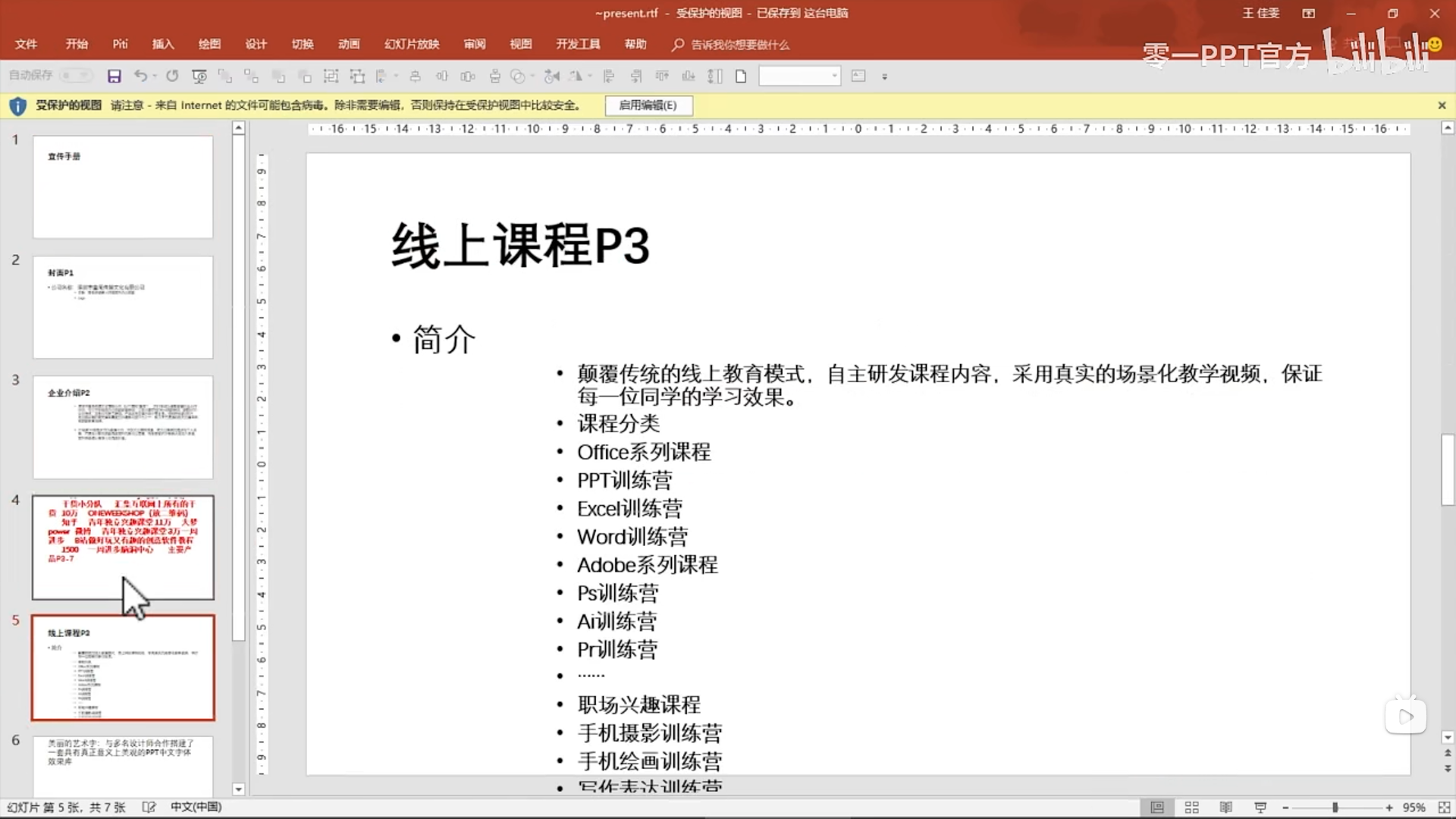Expand the merge shapes dropdown arrow
The width and height of the screenshot is (1456, 819).
tap(532, 76)
